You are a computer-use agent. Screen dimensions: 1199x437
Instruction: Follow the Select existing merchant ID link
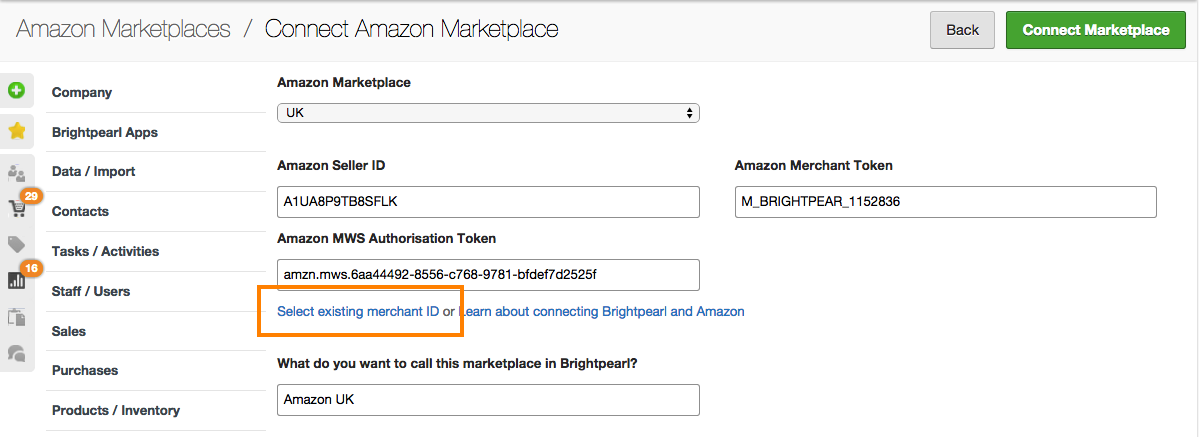[358, 311]
